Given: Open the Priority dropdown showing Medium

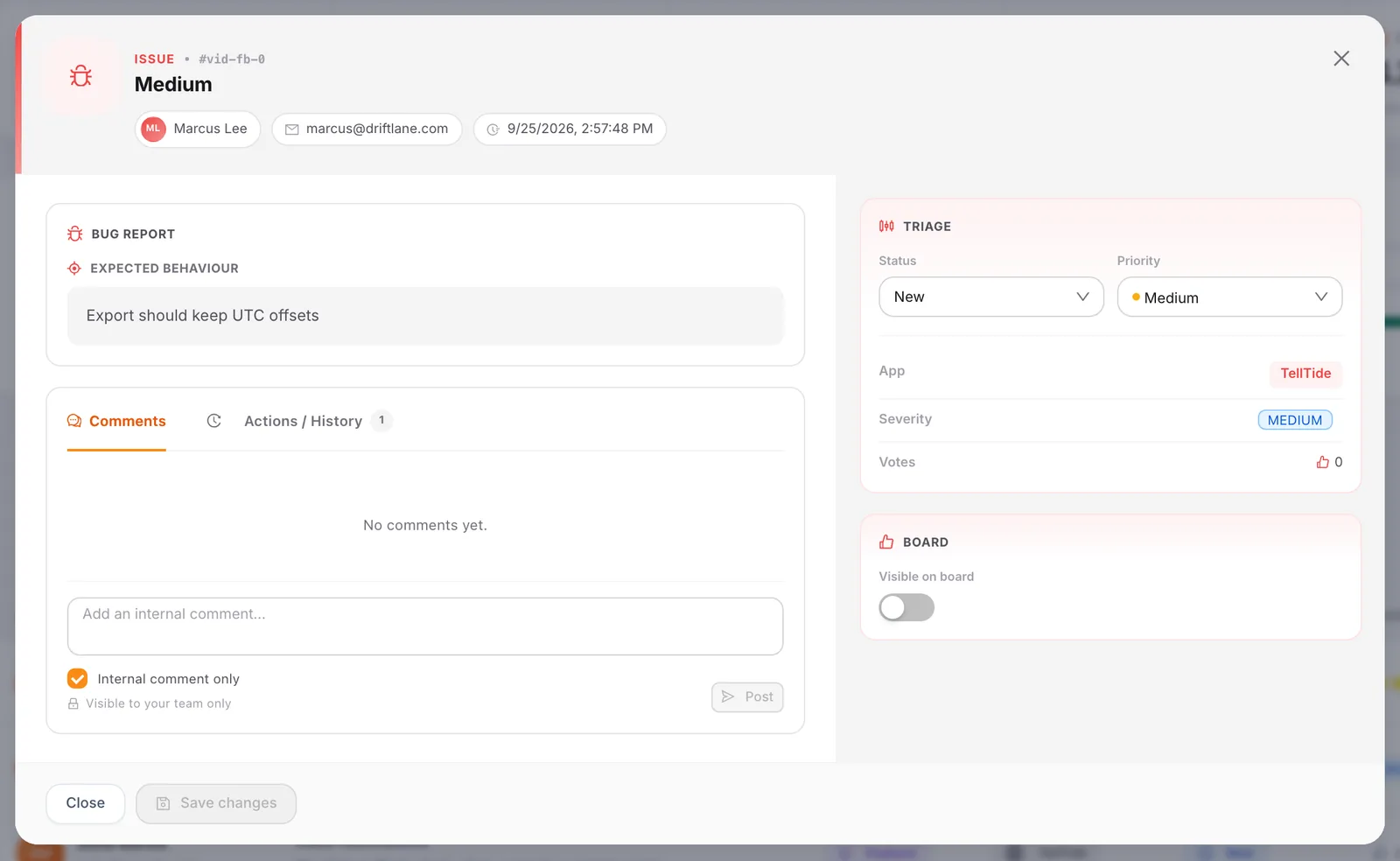Looking at the screenshot, I should pyautogui.click(x=1228, y=297).
